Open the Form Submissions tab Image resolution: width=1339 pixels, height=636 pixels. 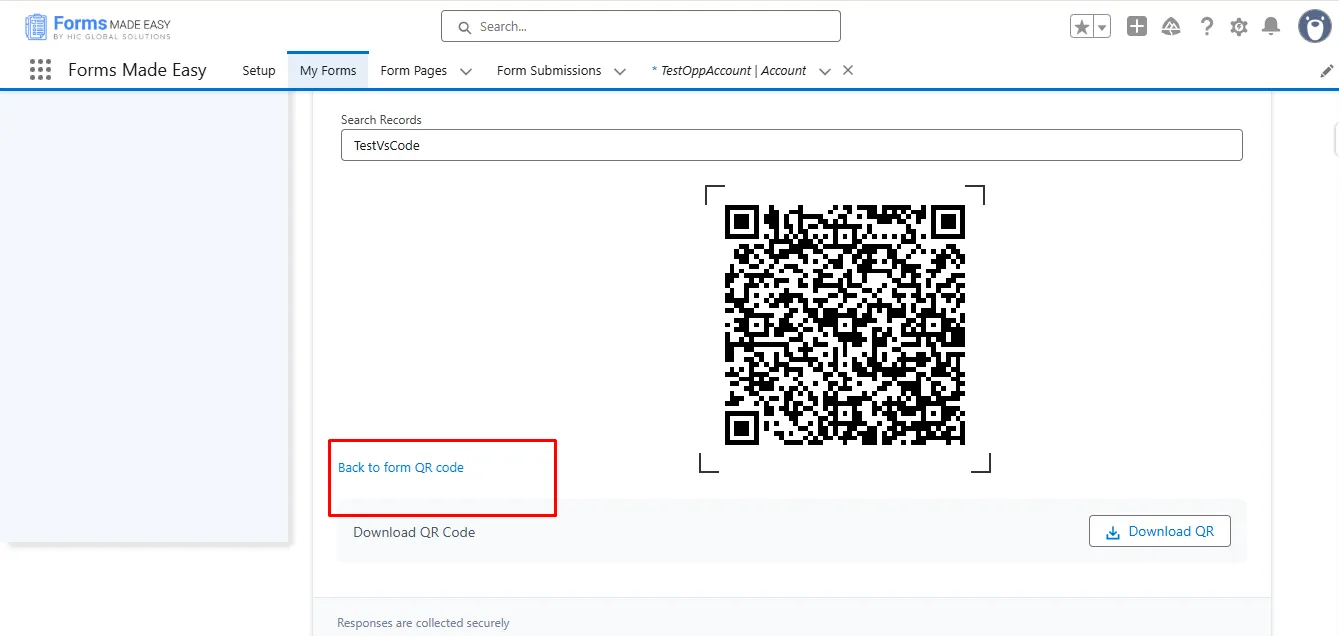[549, 71]
